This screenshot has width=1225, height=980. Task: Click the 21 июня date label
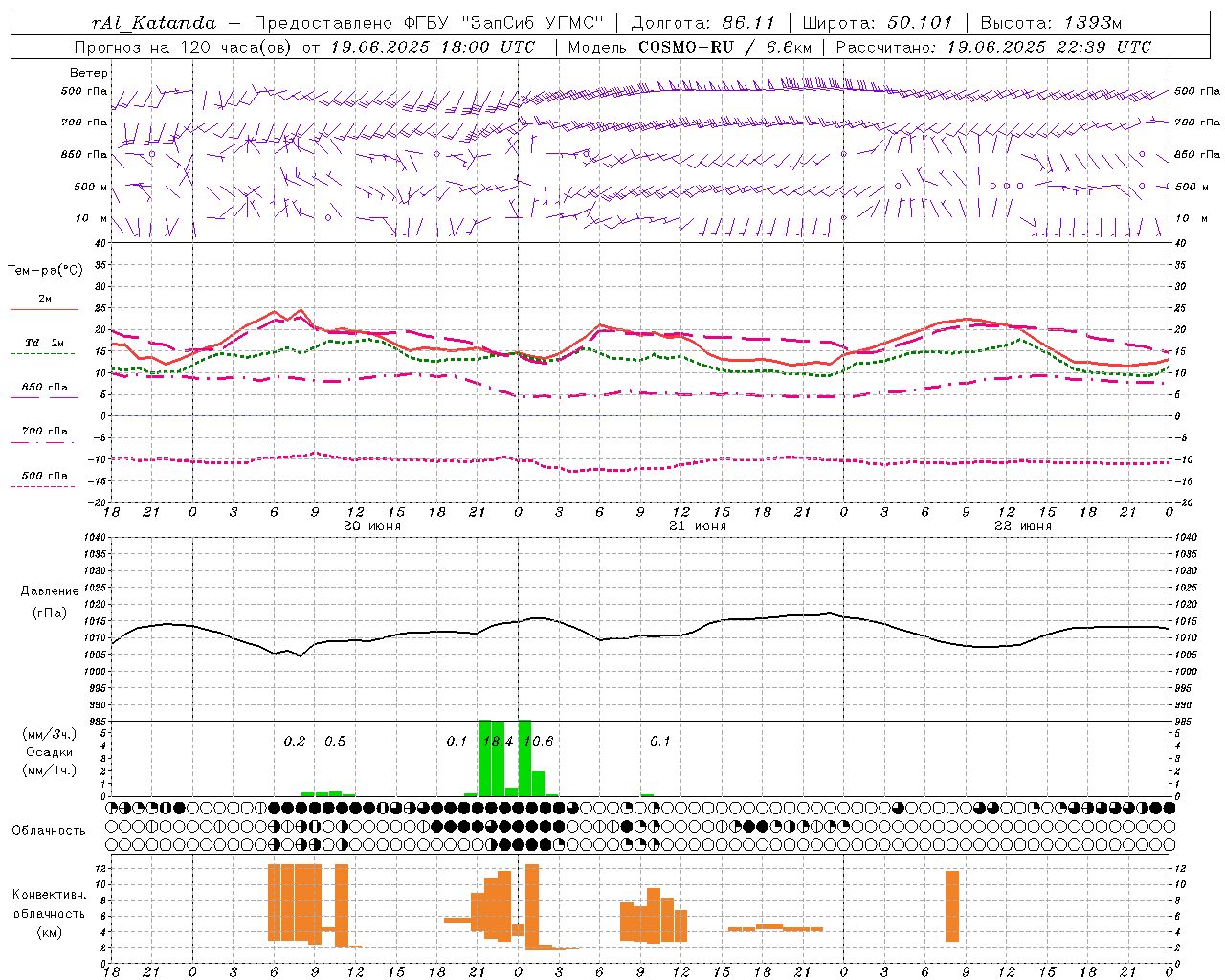click(x=698, y=525)
